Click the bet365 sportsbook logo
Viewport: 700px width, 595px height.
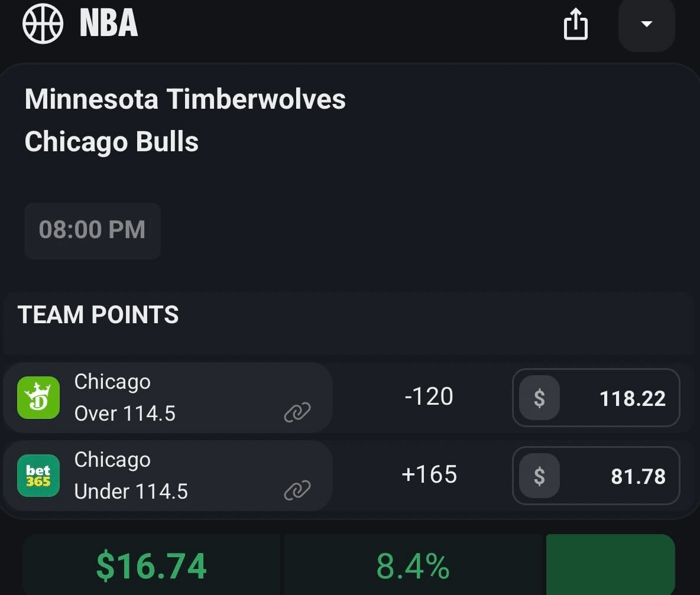[x=39, y=476]
